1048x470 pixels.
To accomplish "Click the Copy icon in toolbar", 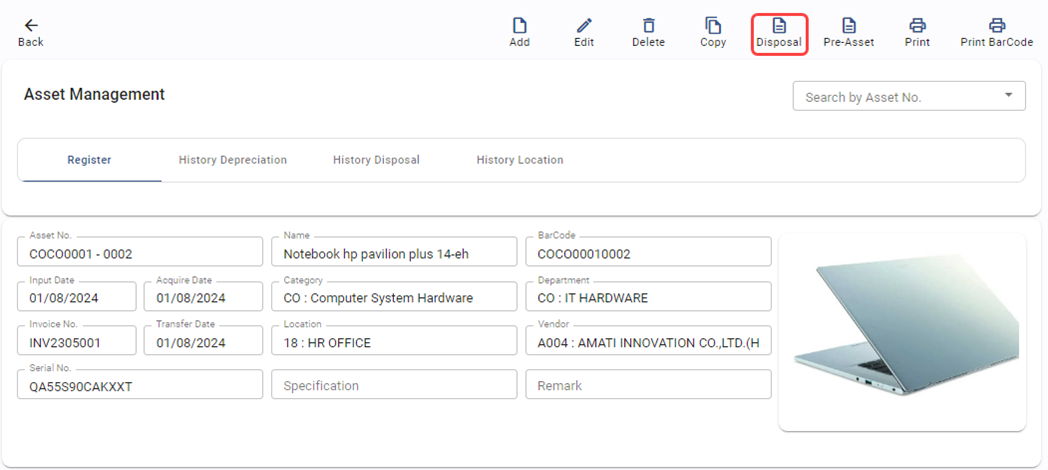I will coord(713,26).
